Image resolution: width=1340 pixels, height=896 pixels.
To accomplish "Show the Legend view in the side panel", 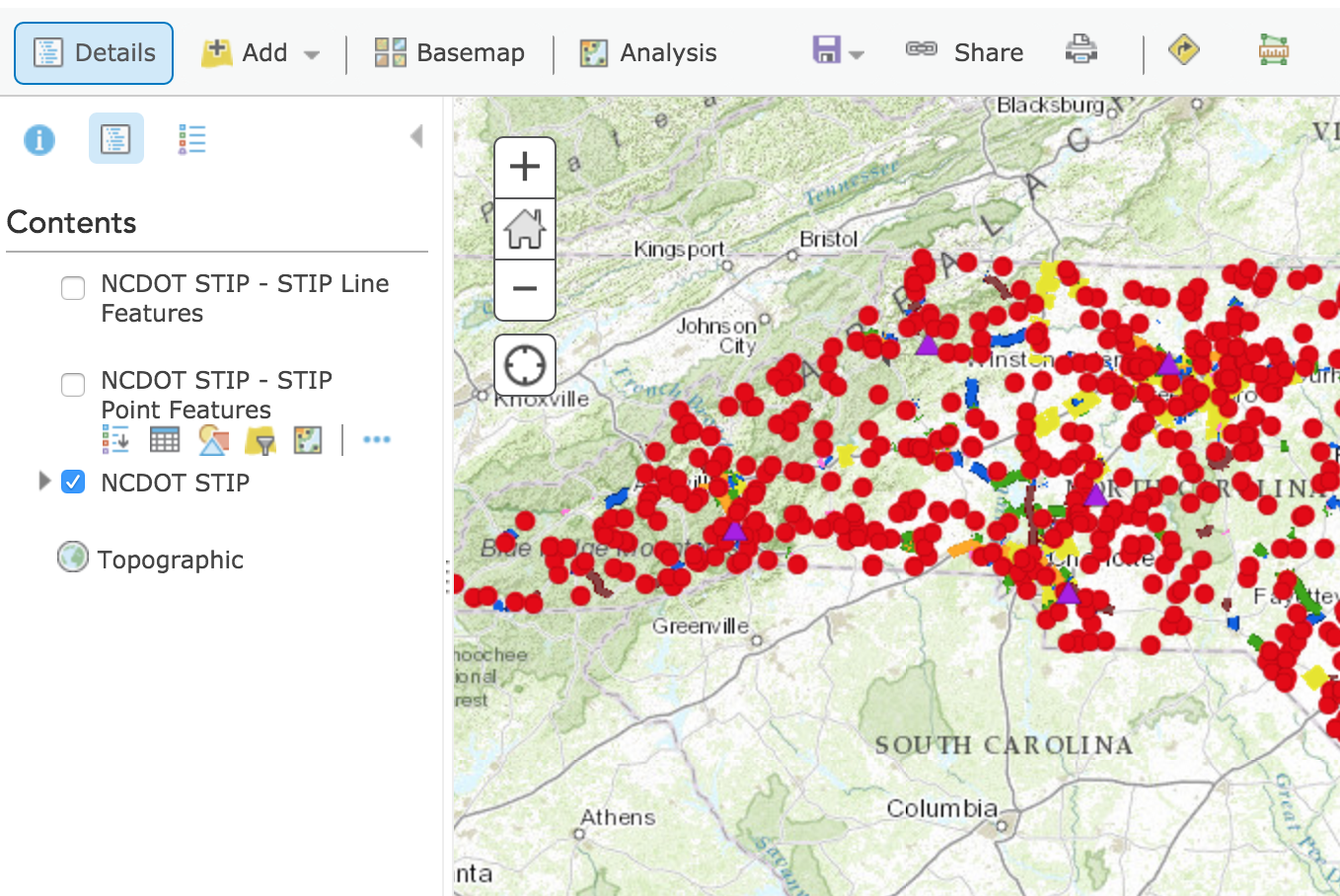I will click(x=191, y=138).
